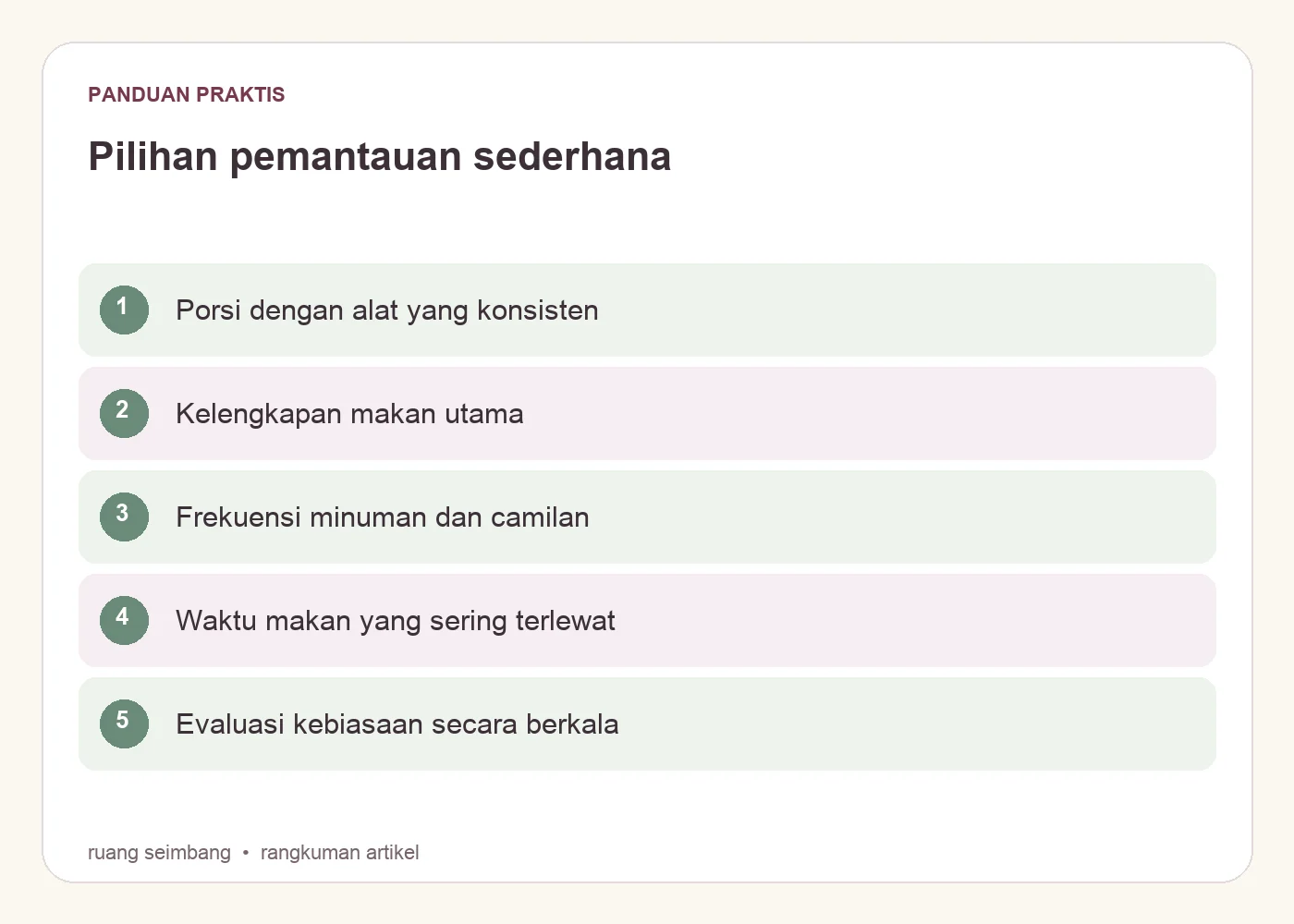
Task: Select 'Frekuensi minuman dan camilan' text
Action: click(x=383, y=517)
